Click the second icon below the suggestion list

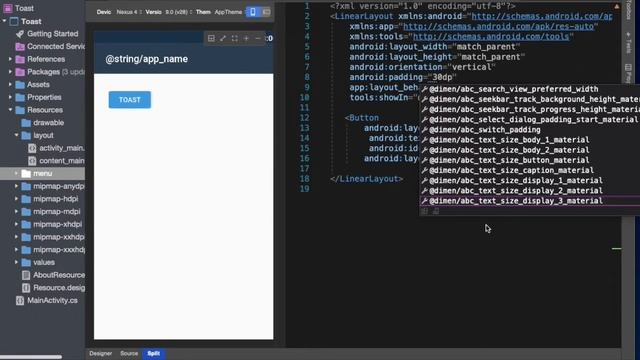[436, 211]
